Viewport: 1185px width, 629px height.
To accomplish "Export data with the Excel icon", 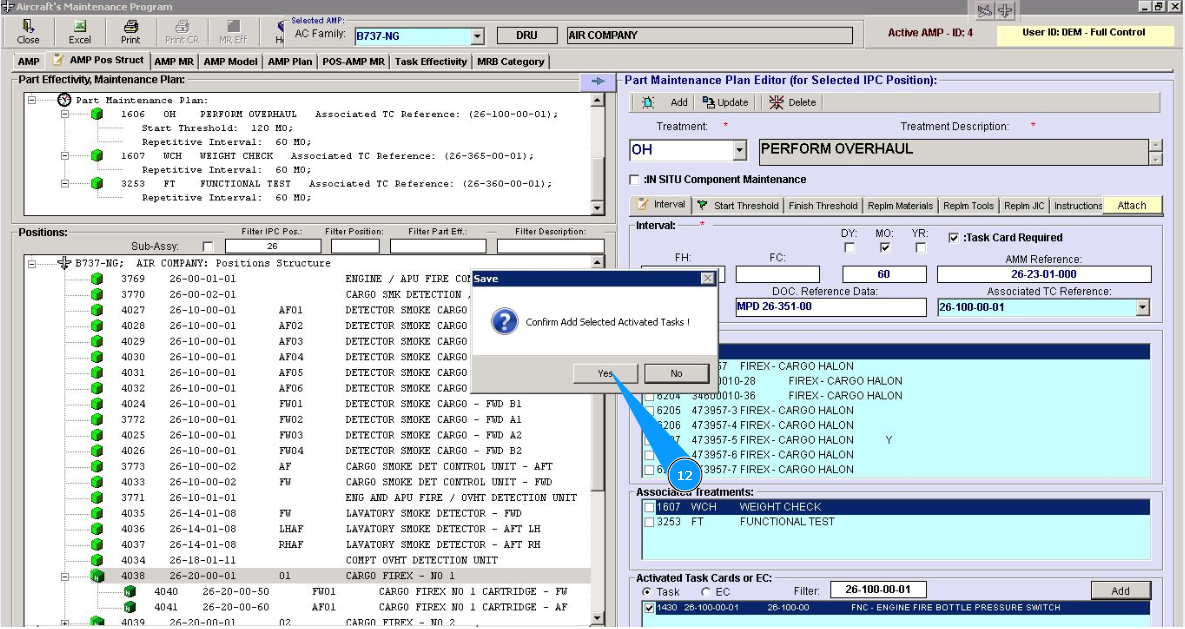I will click(x=79, y=27).
